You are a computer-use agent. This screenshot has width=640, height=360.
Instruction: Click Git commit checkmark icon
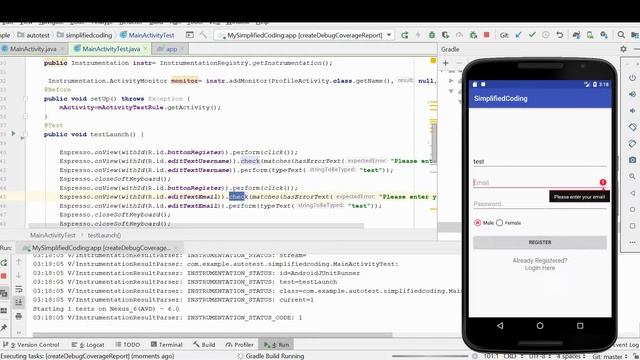click(x=532, y=35)
